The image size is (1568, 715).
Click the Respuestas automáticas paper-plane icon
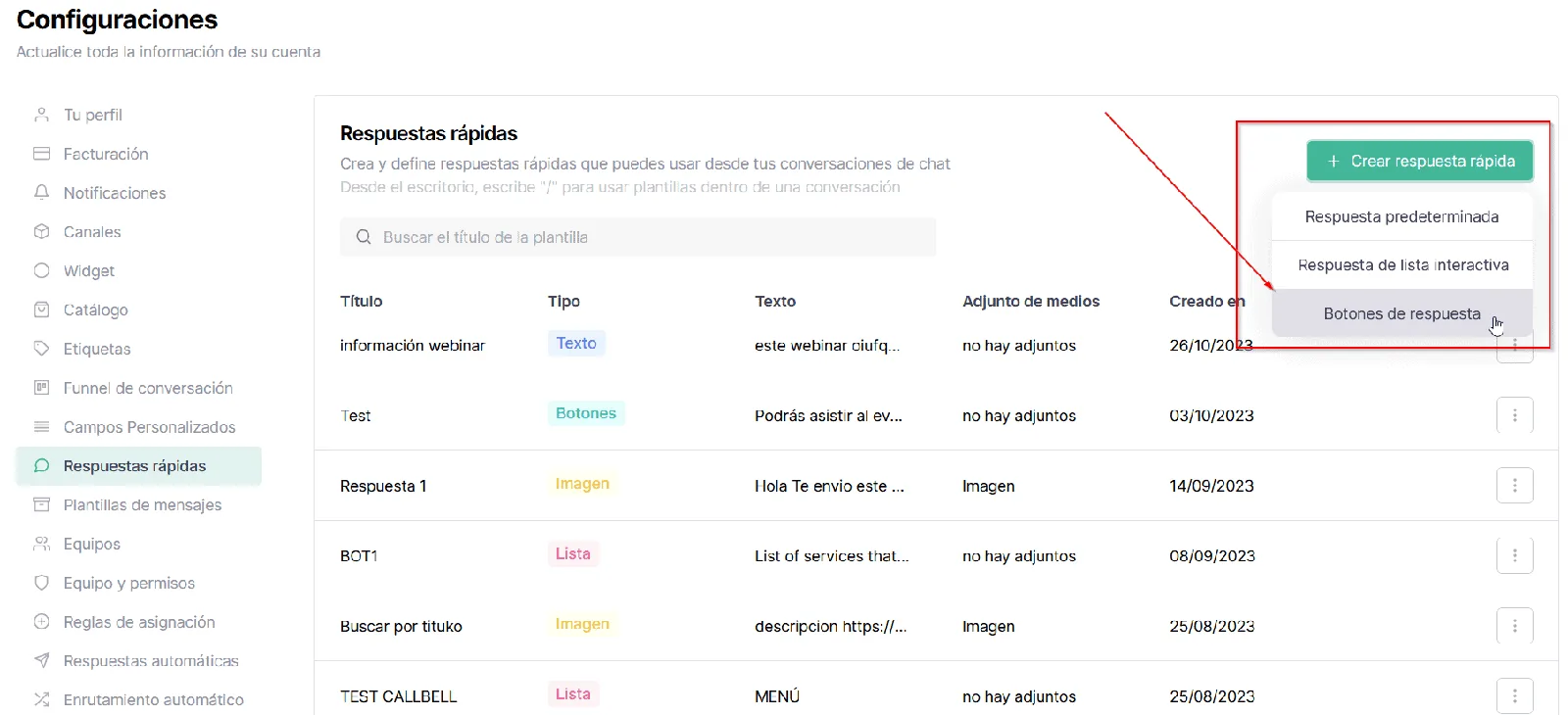(41, 661)
